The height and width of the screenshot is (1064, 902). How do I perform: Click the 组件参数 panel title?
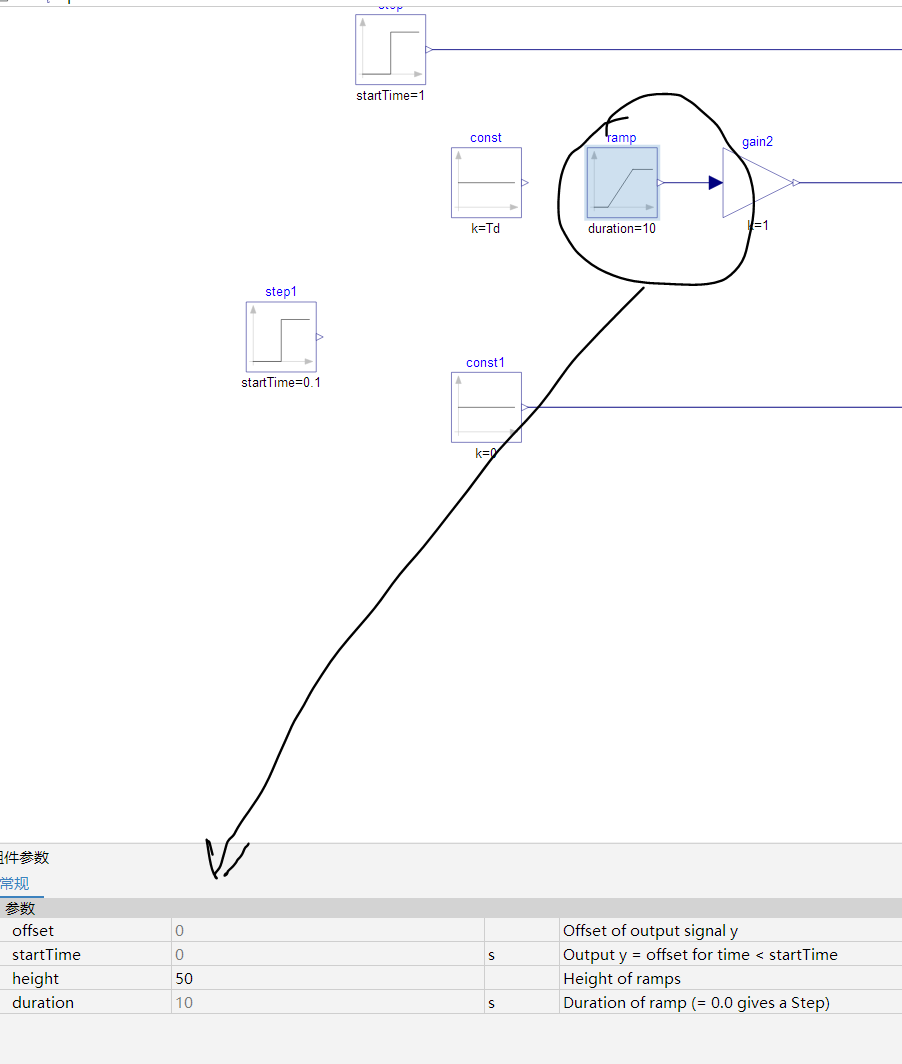click(24, 857)
